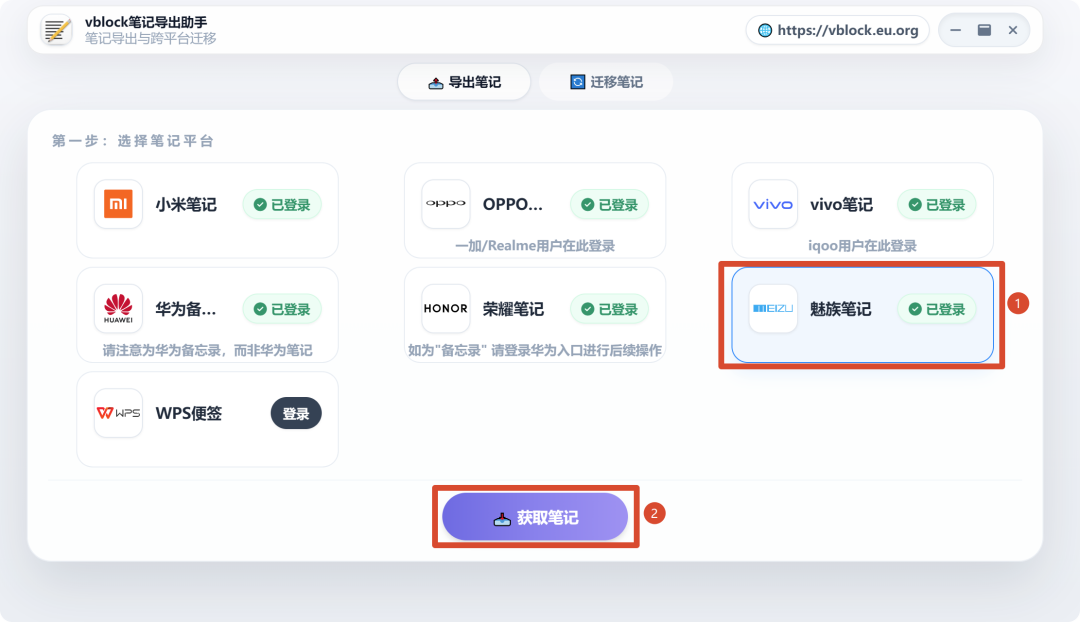The width and height of the screenshot is (1080, 622).
Task: Click the MEIZU logo icon
Action: [x=773, y=309]
